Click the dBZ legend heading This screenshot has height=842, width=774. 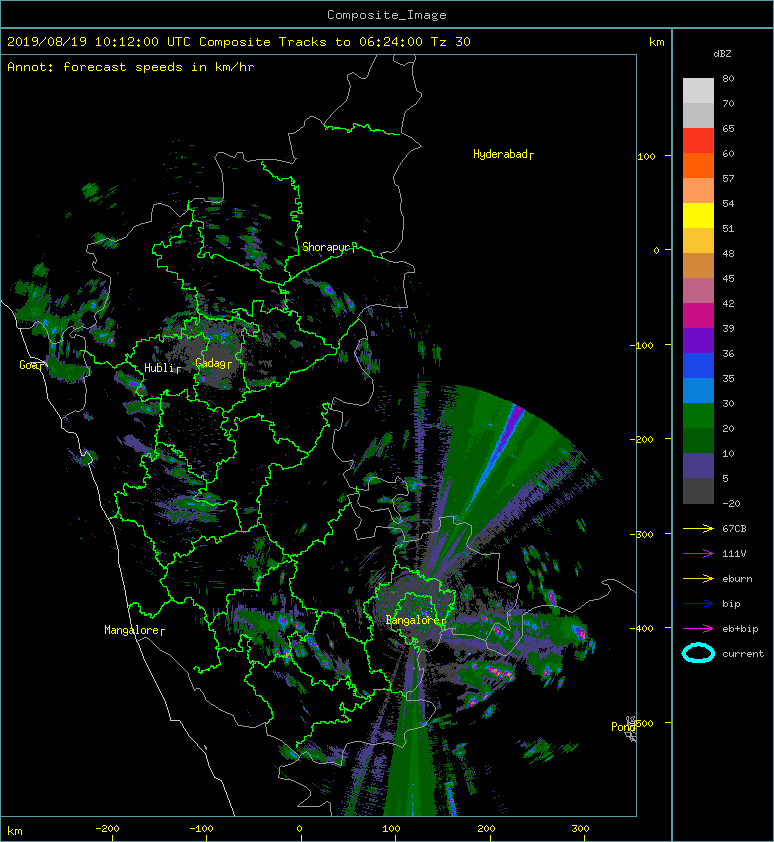pos(722,54)
